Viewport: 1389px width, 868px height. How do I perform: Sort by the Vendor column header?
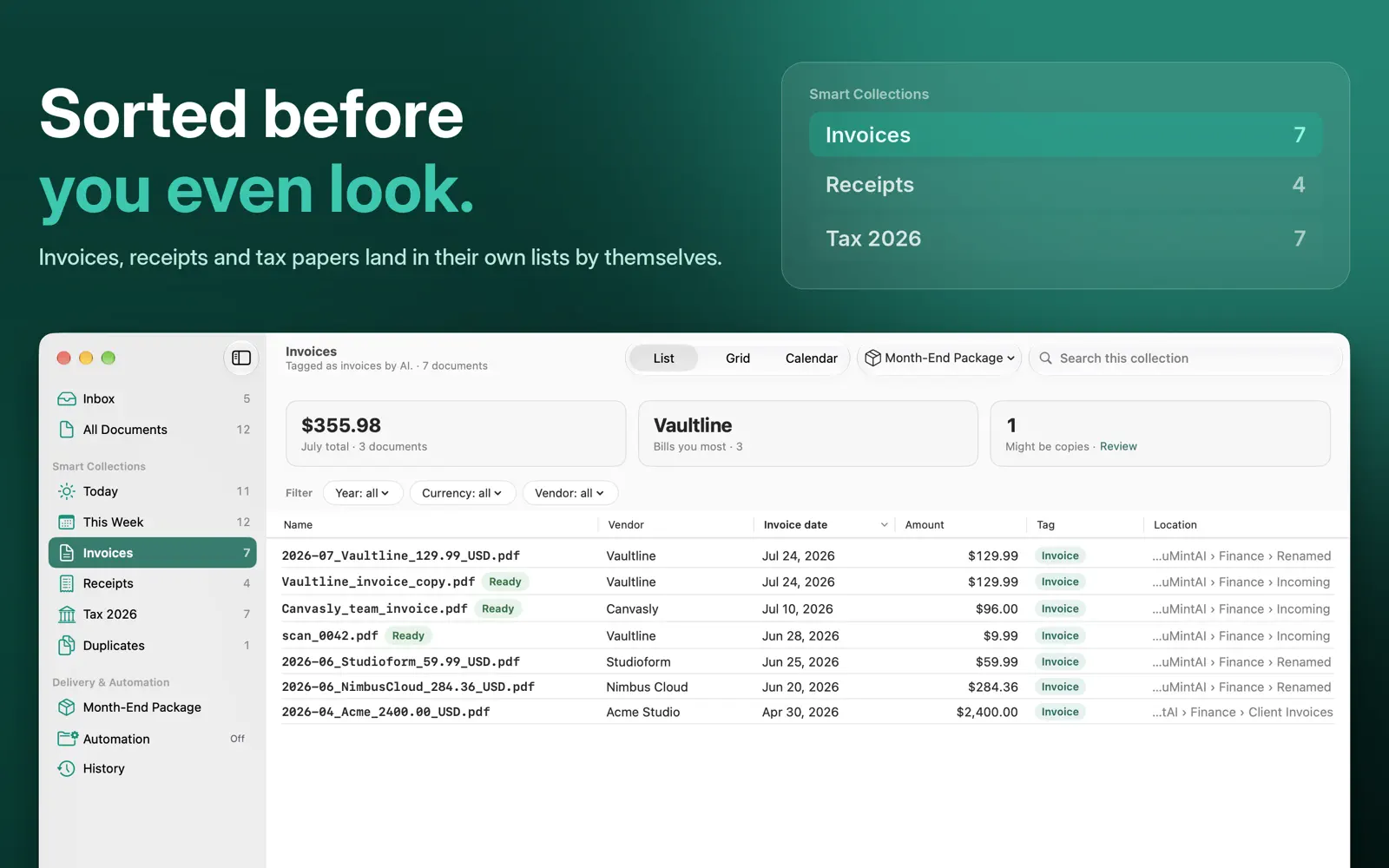(626, 525)
